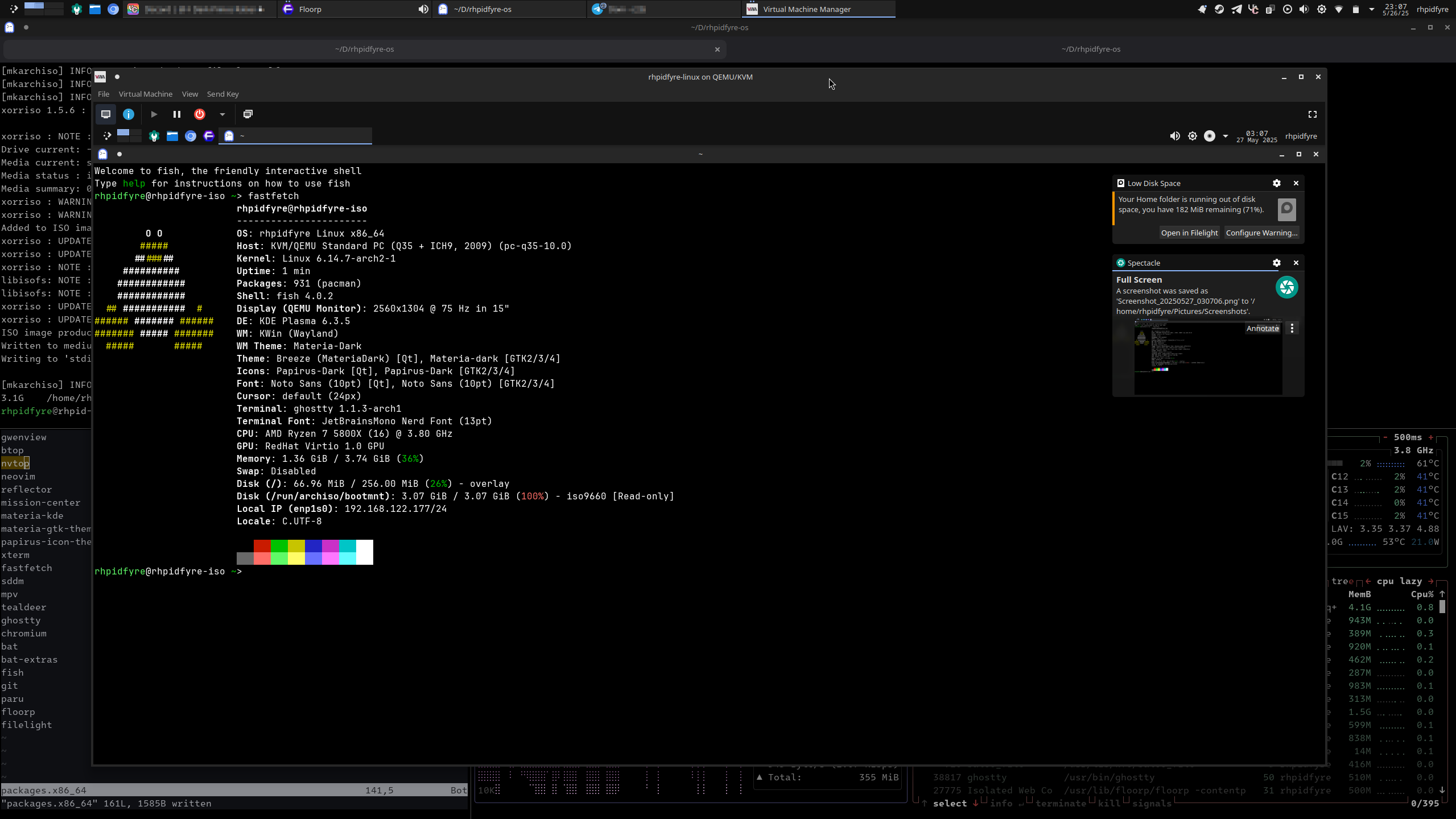1456x819 pixels.
Task: Configure Low Disk Space notification gear
Action: point(1277,183)
